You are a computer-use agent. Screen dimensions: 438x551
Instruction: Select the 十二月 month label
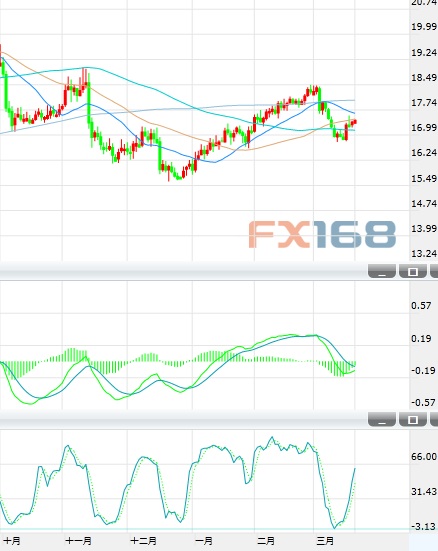pyautogui.click(x=143, y=540)
